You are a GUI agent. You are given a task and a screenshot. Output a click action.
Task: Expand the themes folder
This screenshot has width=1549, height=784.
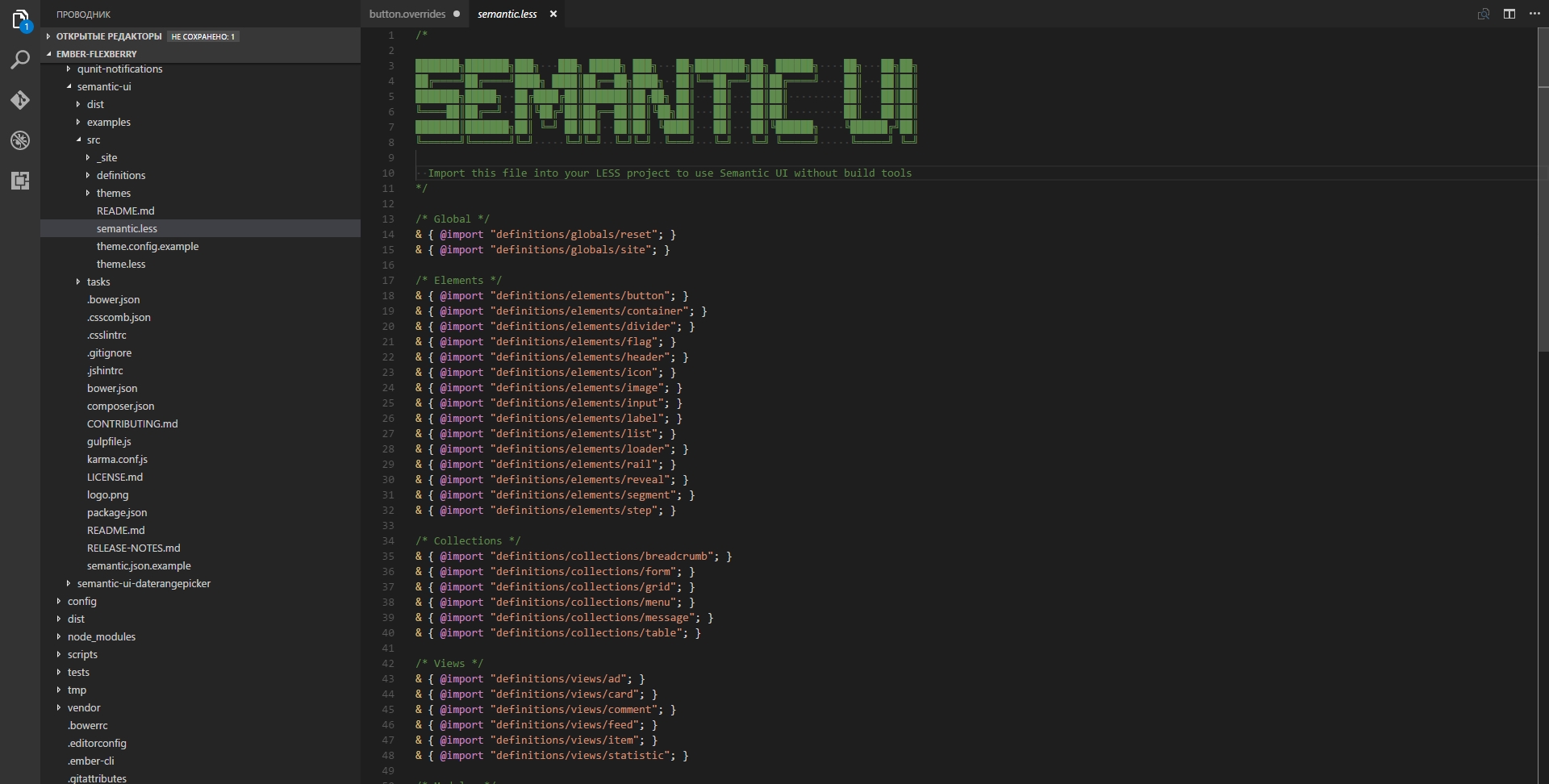tap(114, 193)
